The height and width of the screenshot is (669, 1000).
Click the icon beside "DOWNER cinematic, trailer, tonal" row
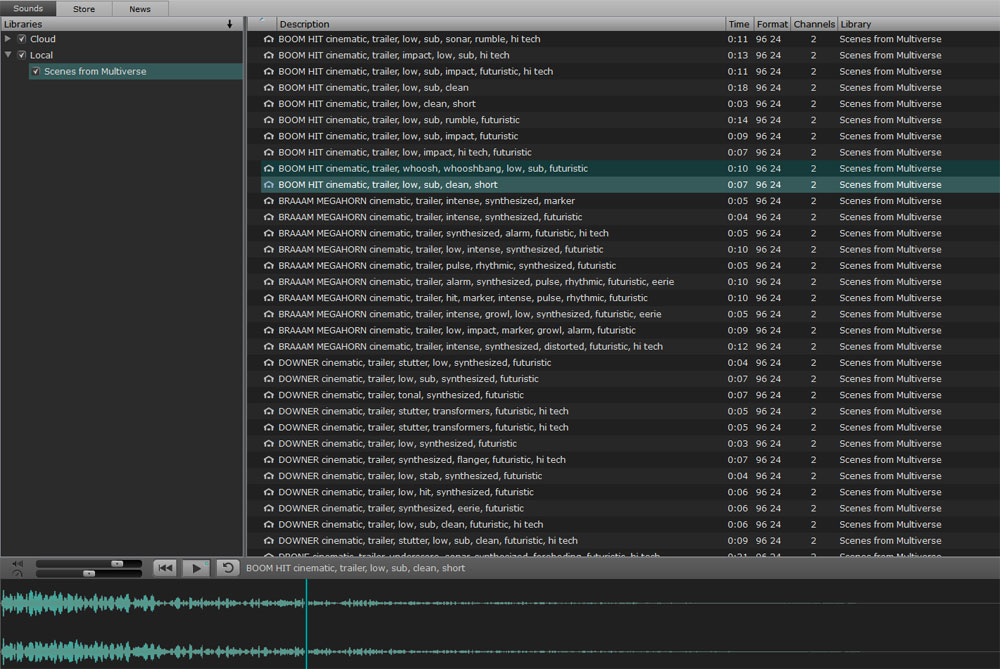point(268,395)
